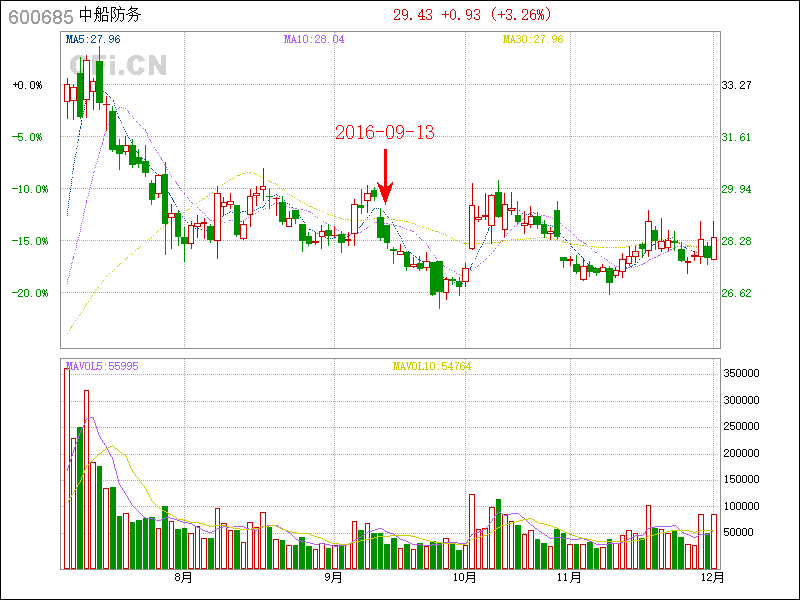Jump to the 10月 axis label
Screen dimensions: 800x600
[463, 577]
